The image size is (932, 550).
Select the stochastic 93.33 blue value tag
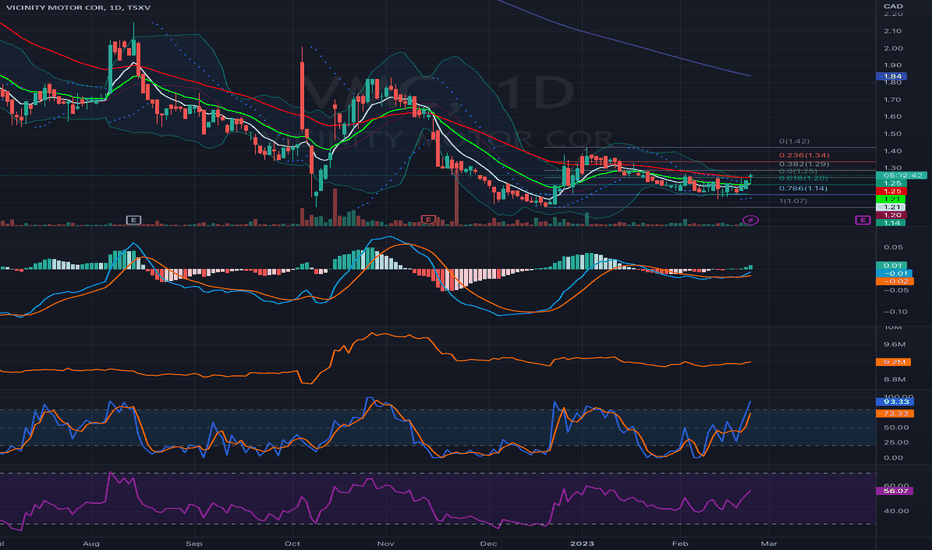[x=895, y=402]
